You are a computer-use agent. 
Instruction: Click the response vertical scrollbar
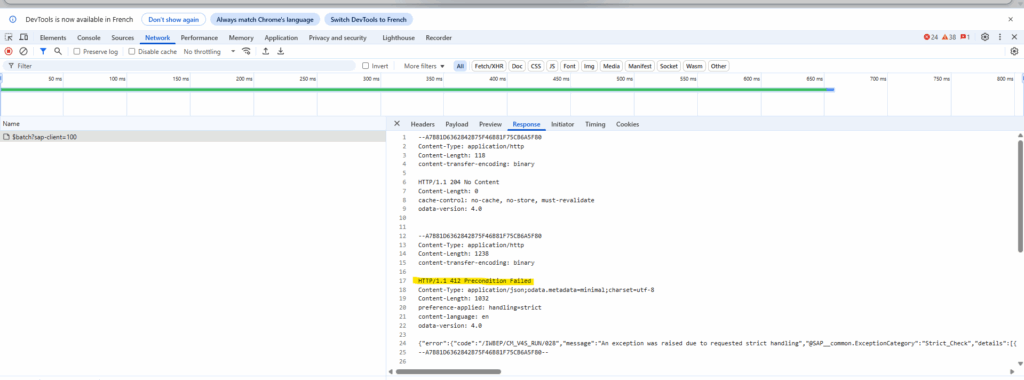[x=1020, y=196]
